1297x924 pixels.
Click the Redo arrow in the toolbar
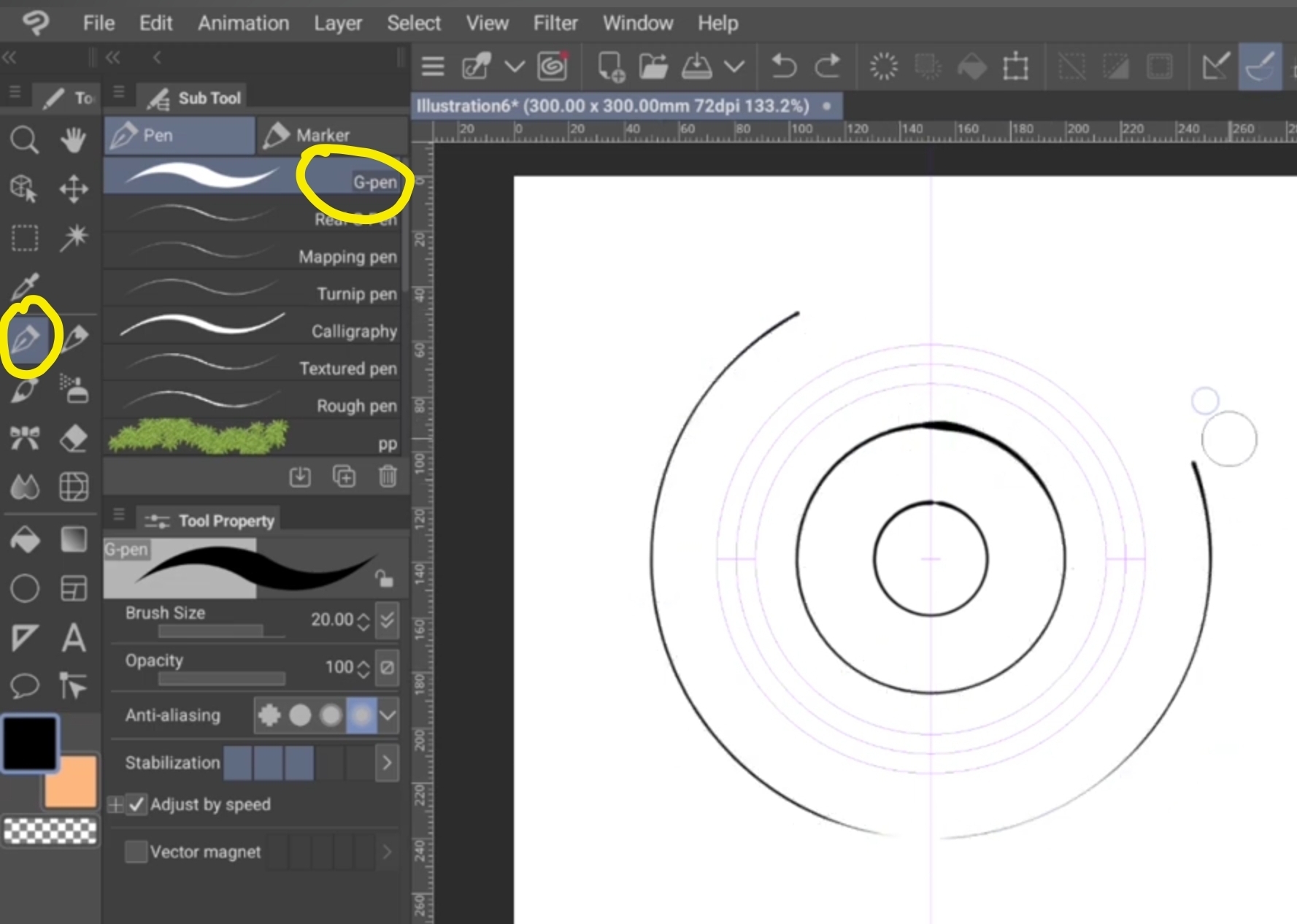[828, 66]
